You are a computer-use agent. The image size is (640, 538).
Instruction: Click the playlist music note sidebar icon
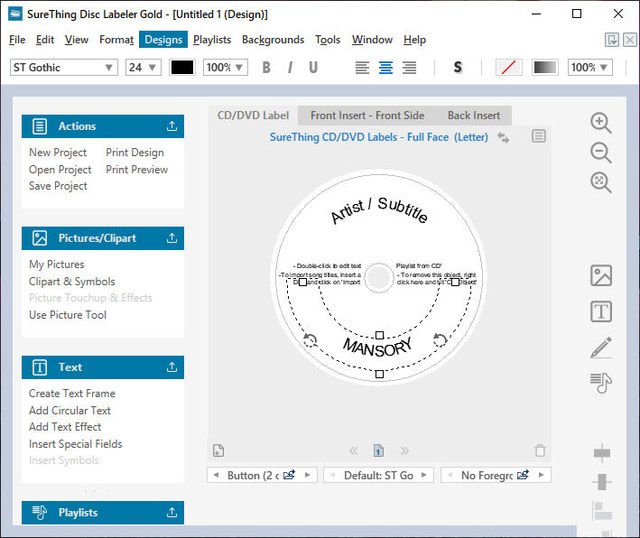(601, 382)
